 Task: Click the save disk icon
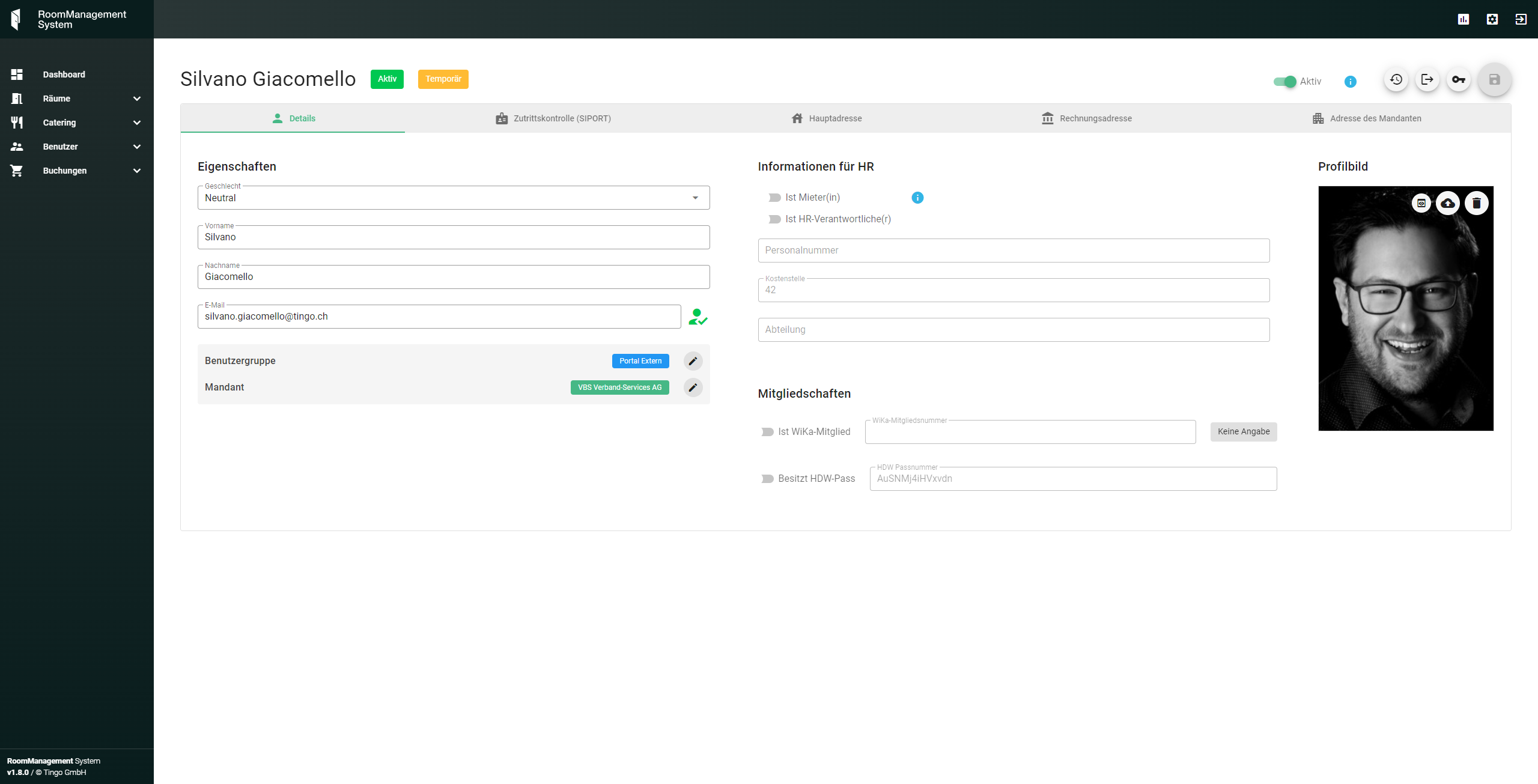coord(1494,79)
